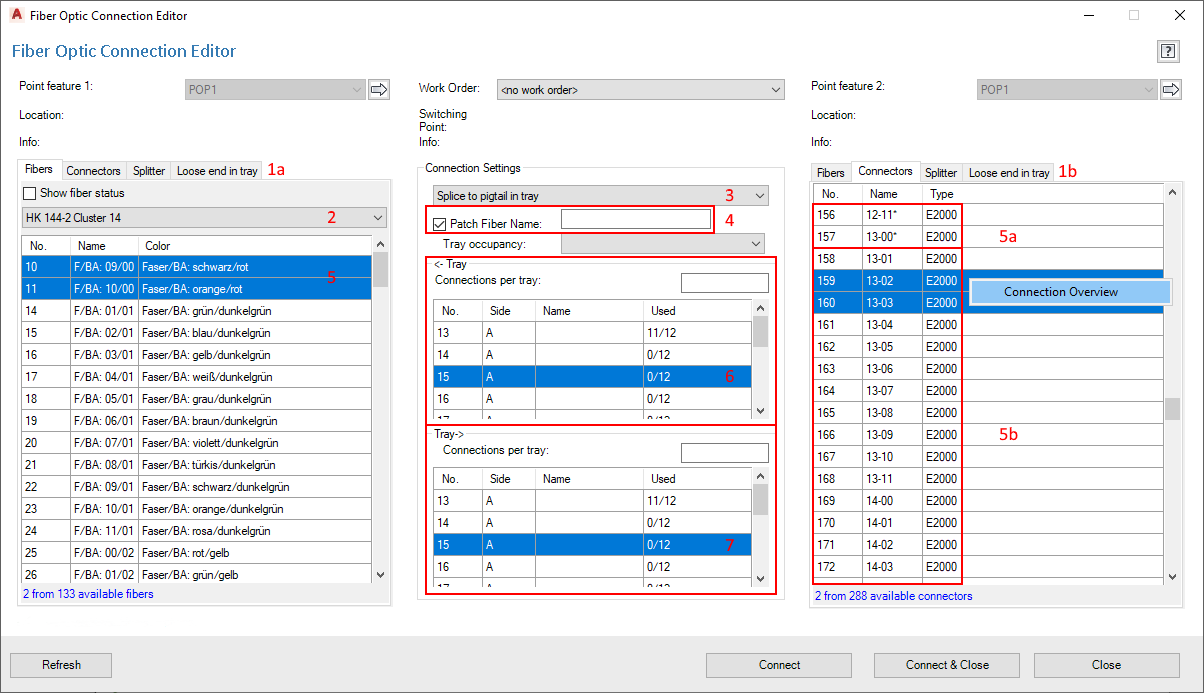The image size is (1204, 693).
Task: Switch to Fibers tab under Point feature 2
Action: pos(831,173)
